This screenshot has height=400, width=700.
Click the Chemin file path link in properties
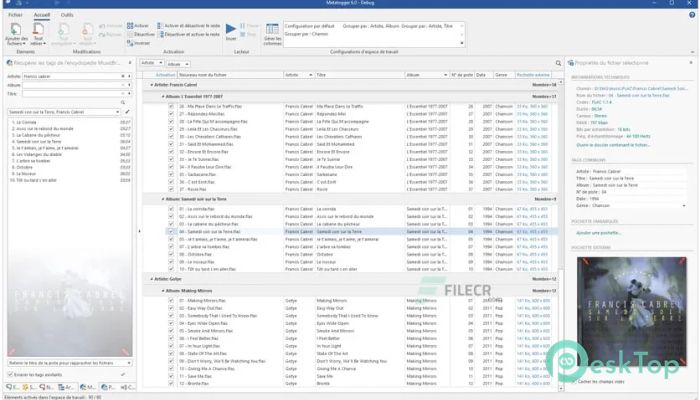click(x=640, y=89)
